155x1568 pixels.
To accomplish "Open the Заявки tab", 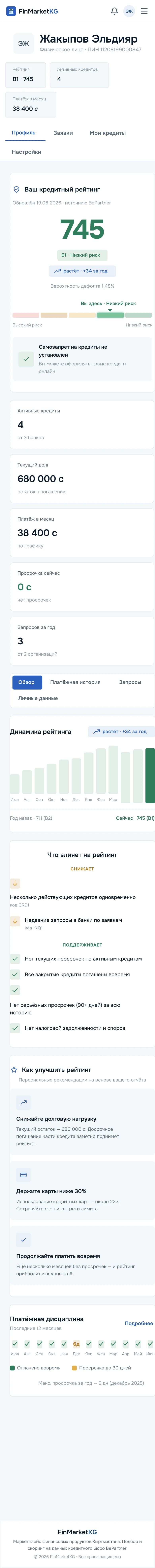I will tap(63, 133).
